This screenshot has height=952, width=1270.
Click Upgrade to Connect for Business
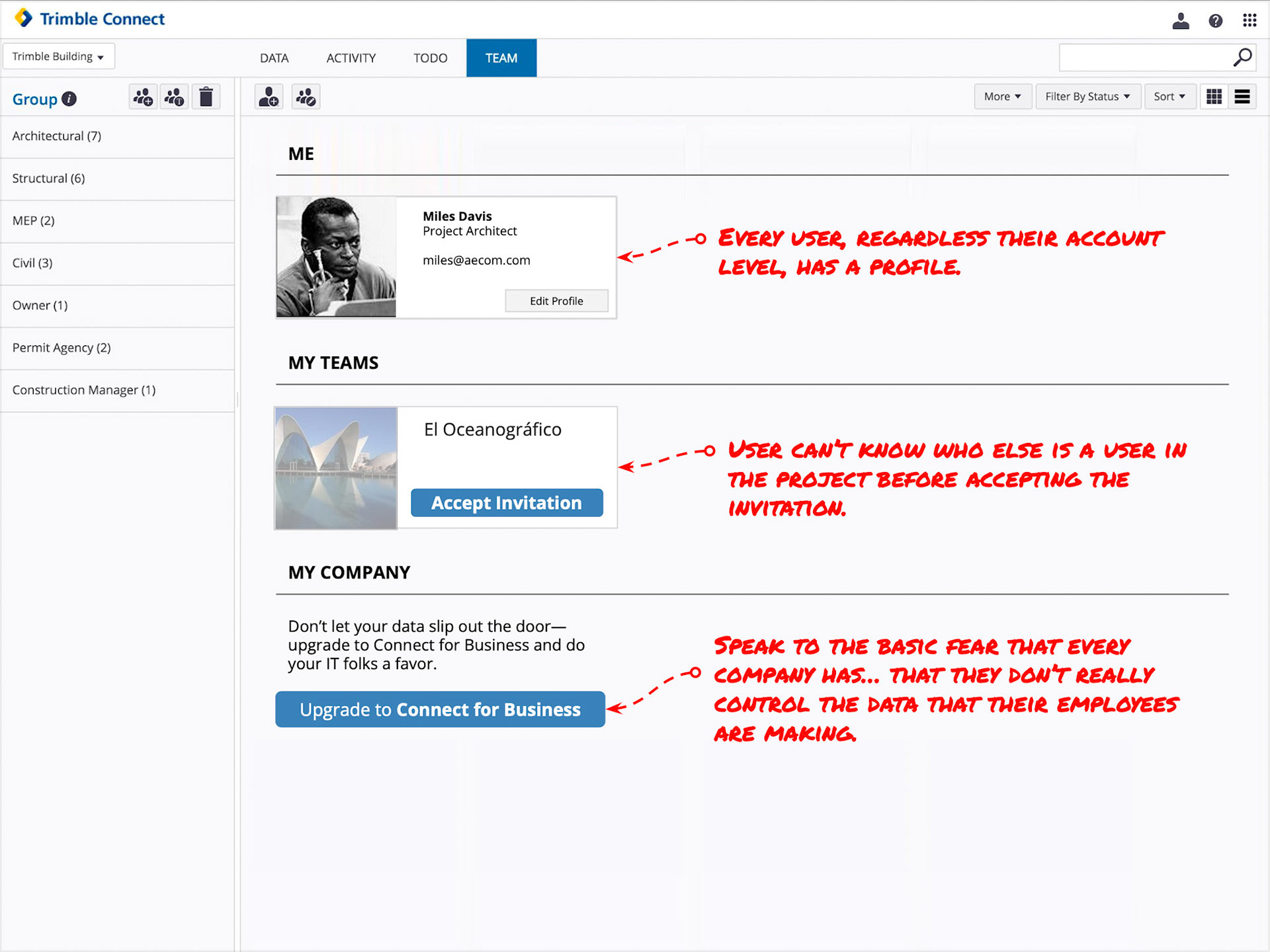pos(440,709)
